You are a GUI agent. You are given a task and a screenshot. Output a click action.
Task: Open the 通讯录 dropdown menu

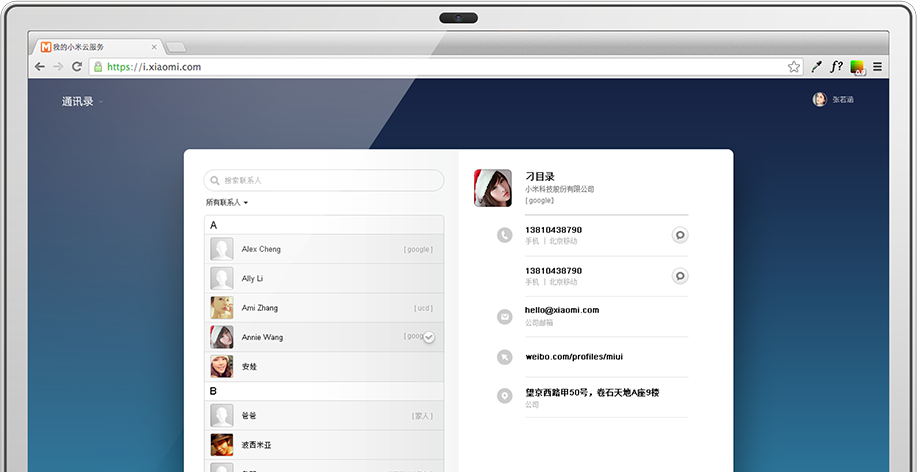[82, 101]
